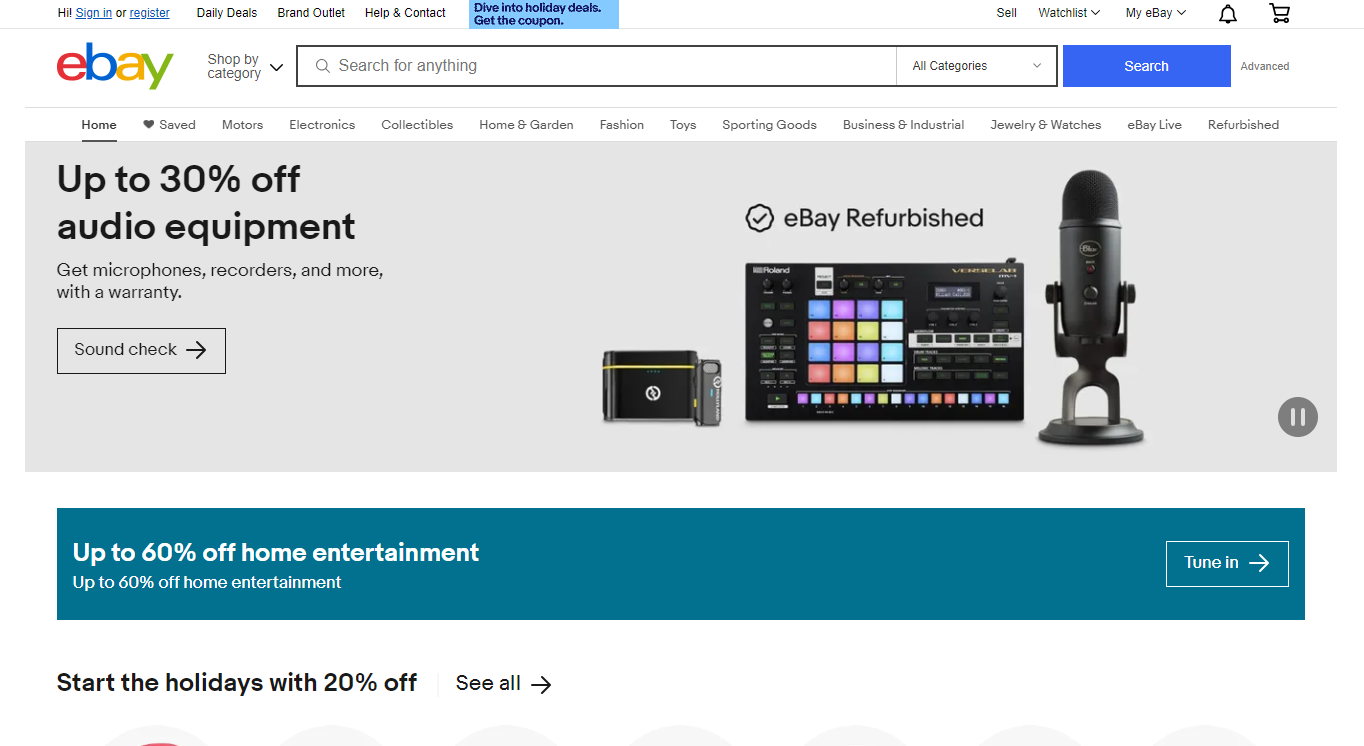
Task: Click the arrow next to See all
Action: coord(541,684)
